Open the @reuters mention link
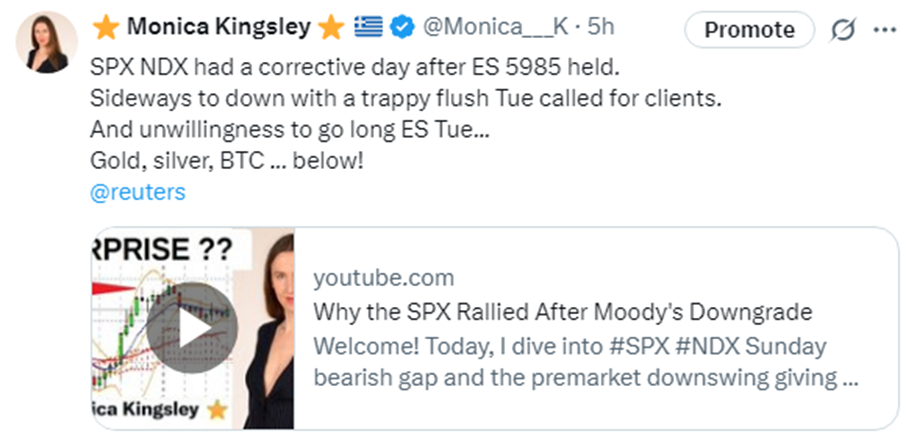The width and height of the screenshot is (917, 437). click(x=137, y=192)
